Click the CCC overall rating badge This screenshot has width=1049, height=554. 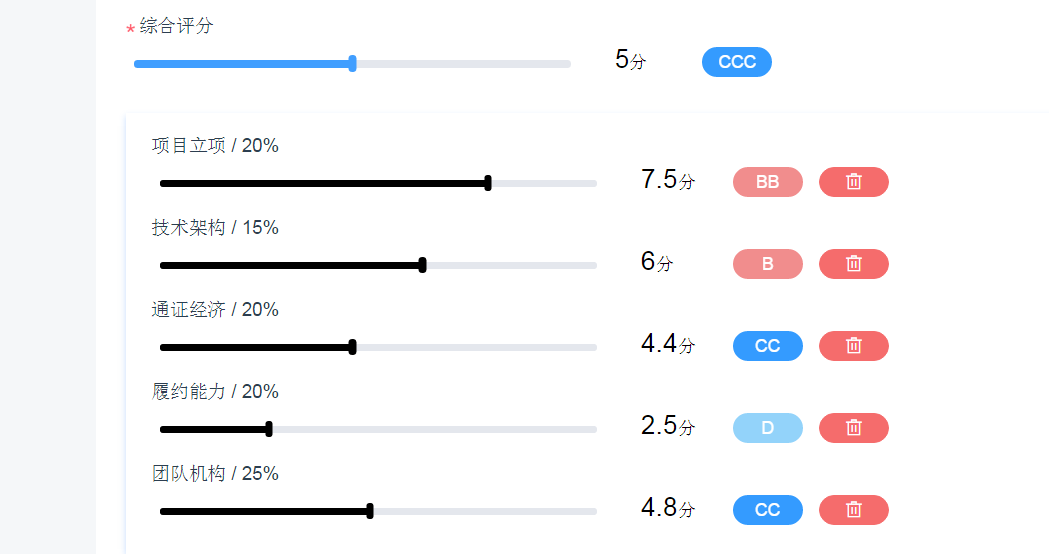click(x=737, y=62)
